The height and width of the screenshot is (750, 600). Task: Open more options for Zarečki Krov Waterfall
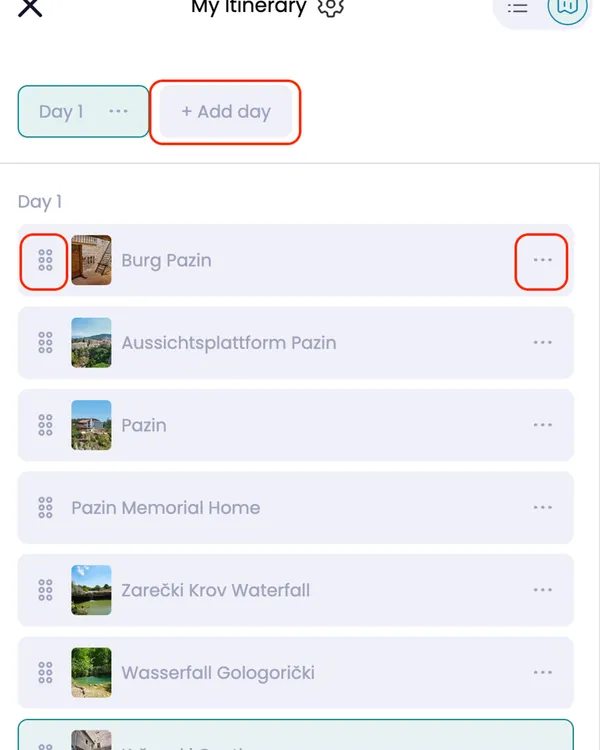[x=542, y=590]
